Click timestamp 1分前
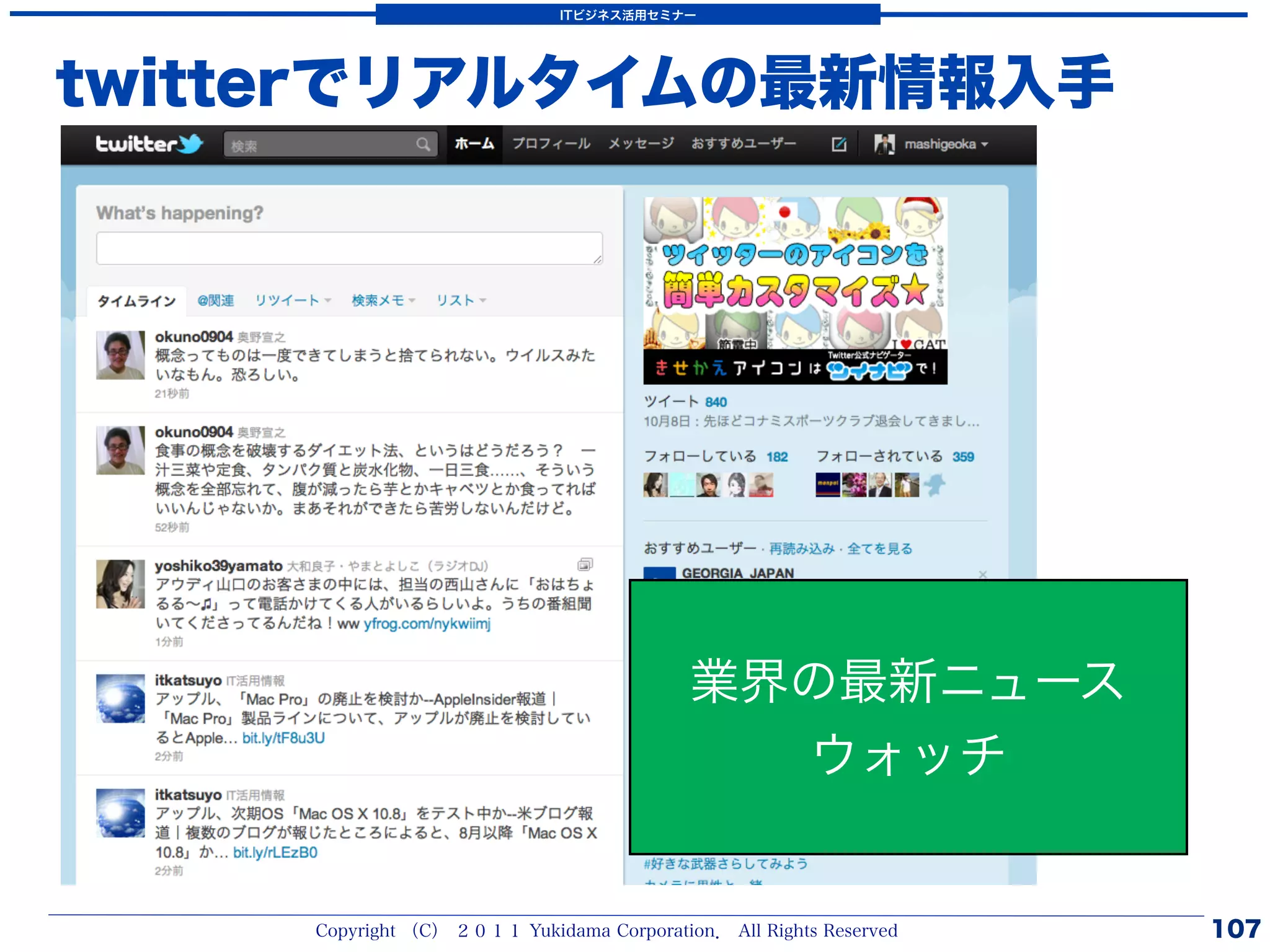 [169, 641]
